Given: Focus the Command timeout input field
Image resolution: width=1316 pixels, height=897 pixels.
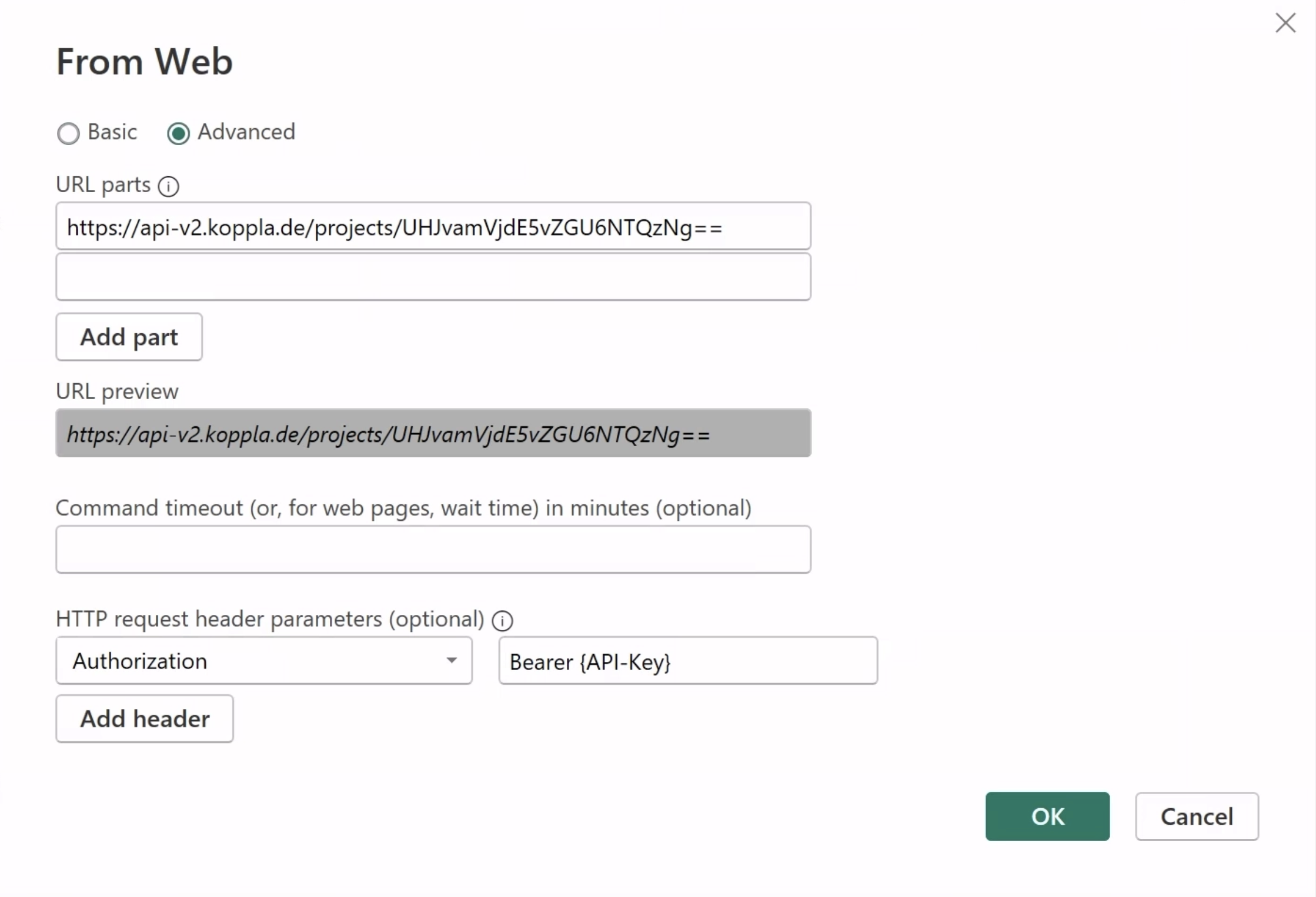Looking at the screenshot, I should click(433, 550).
